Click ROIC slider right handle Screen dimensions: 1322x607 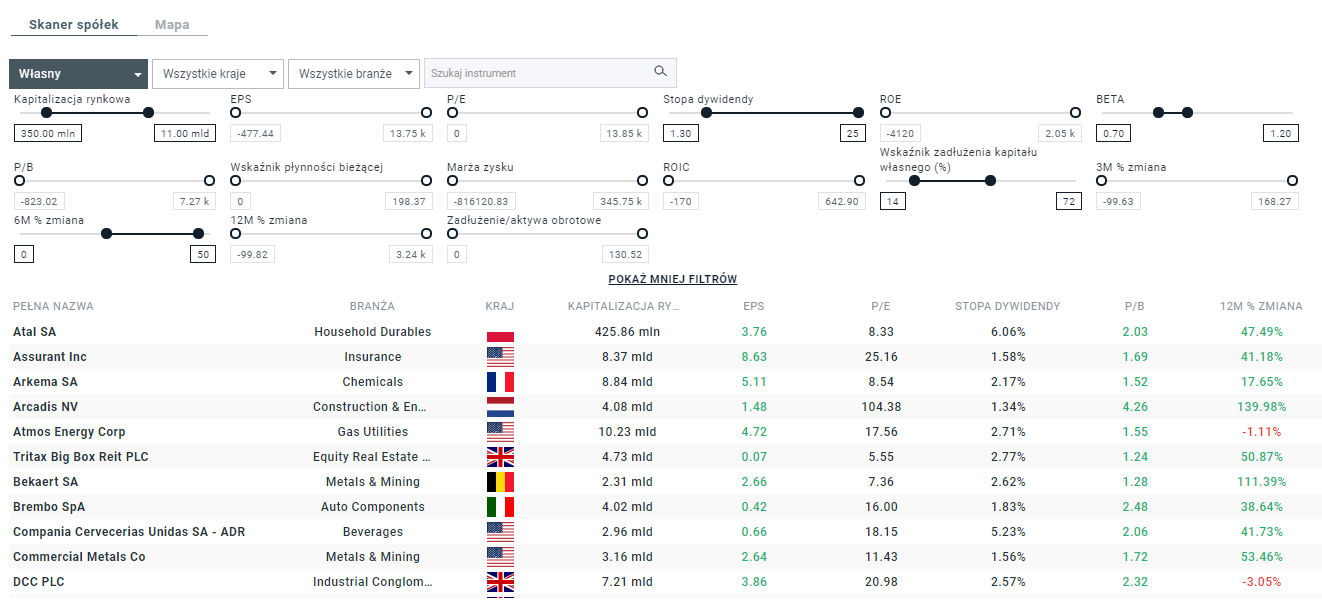point(859,181)
